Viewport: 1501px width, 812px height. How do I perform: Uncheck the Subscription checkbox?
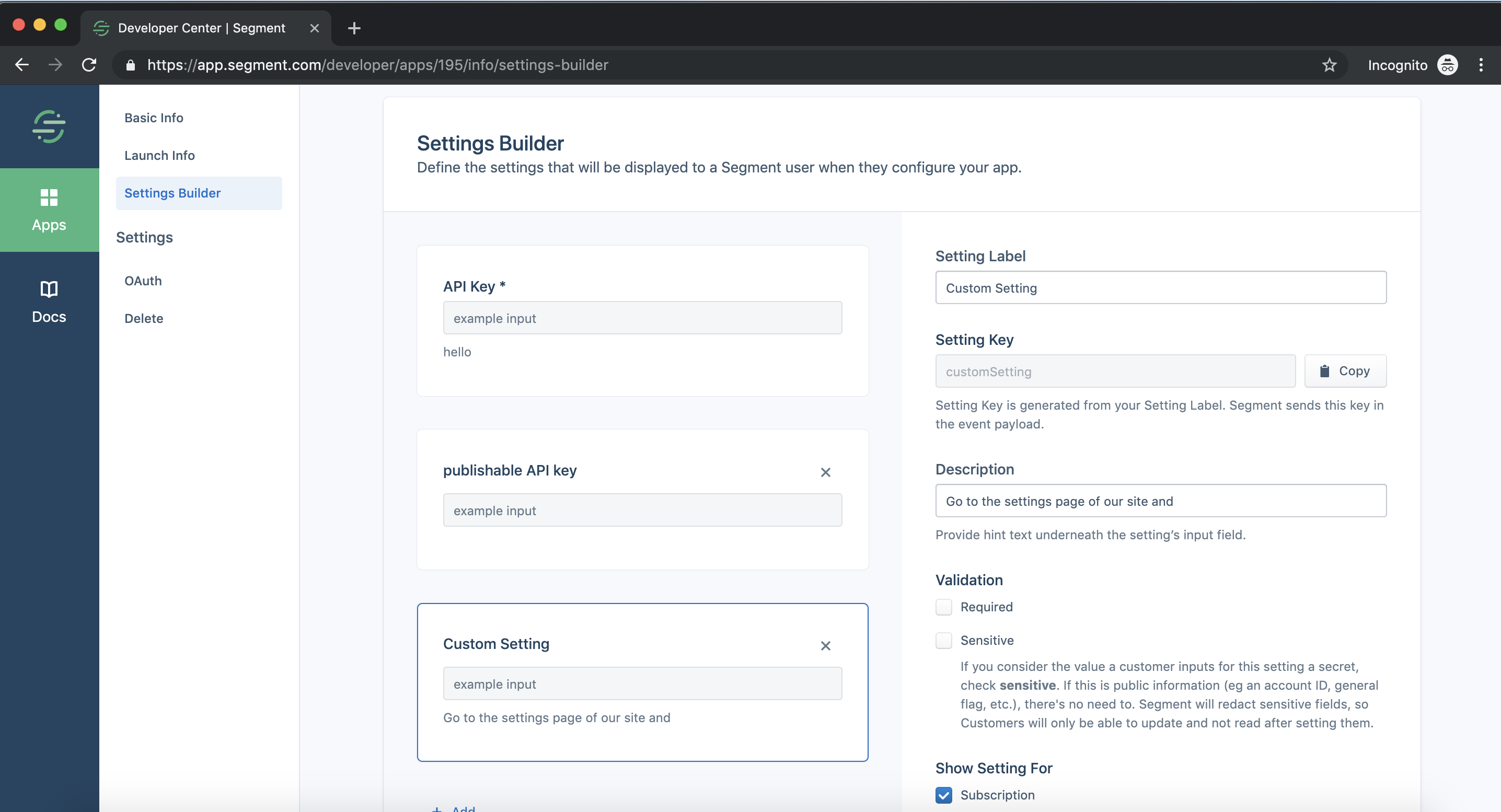tap(943, 795)
